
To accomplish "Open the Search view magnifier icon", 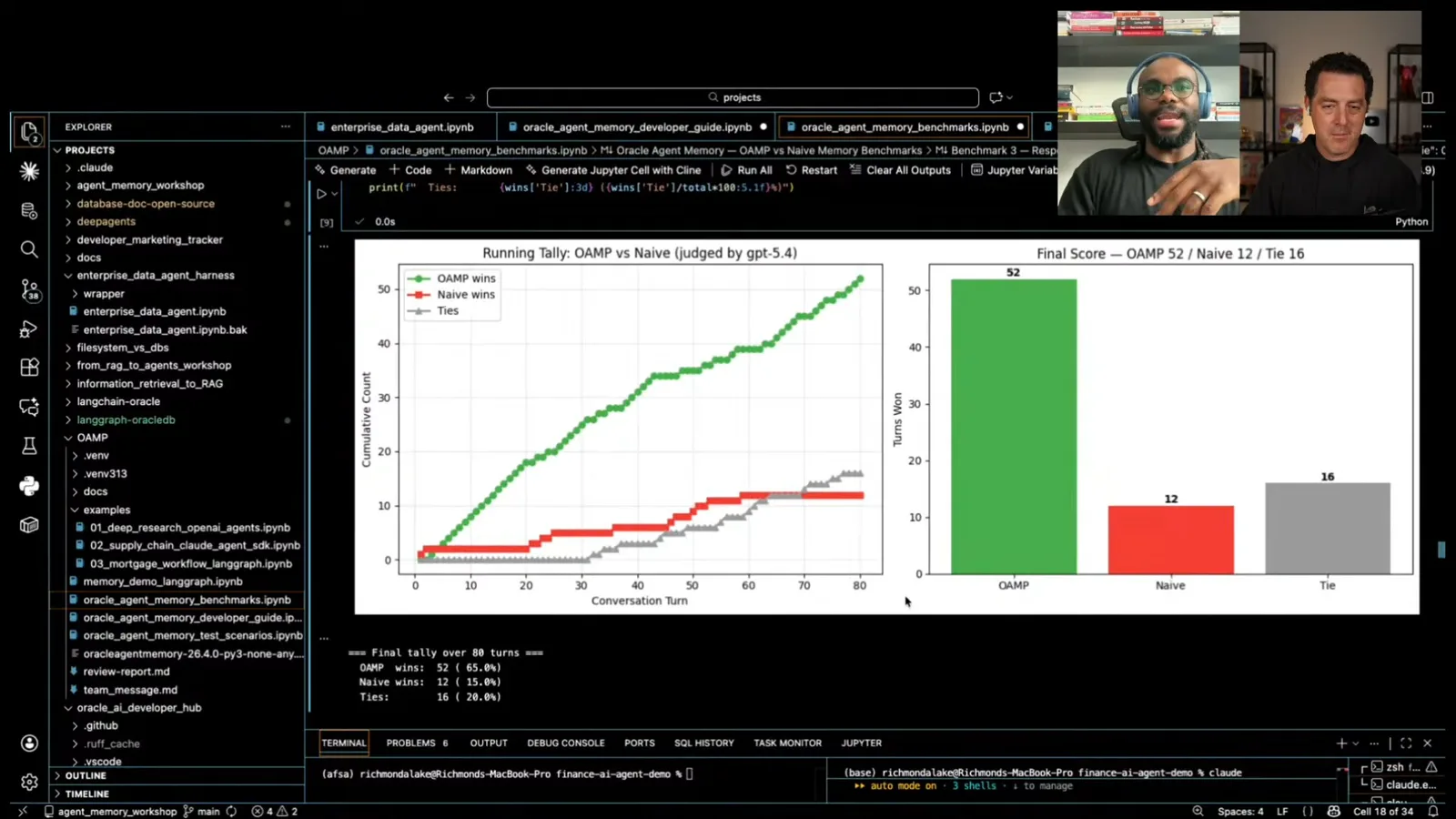I will tap(29, 249).
